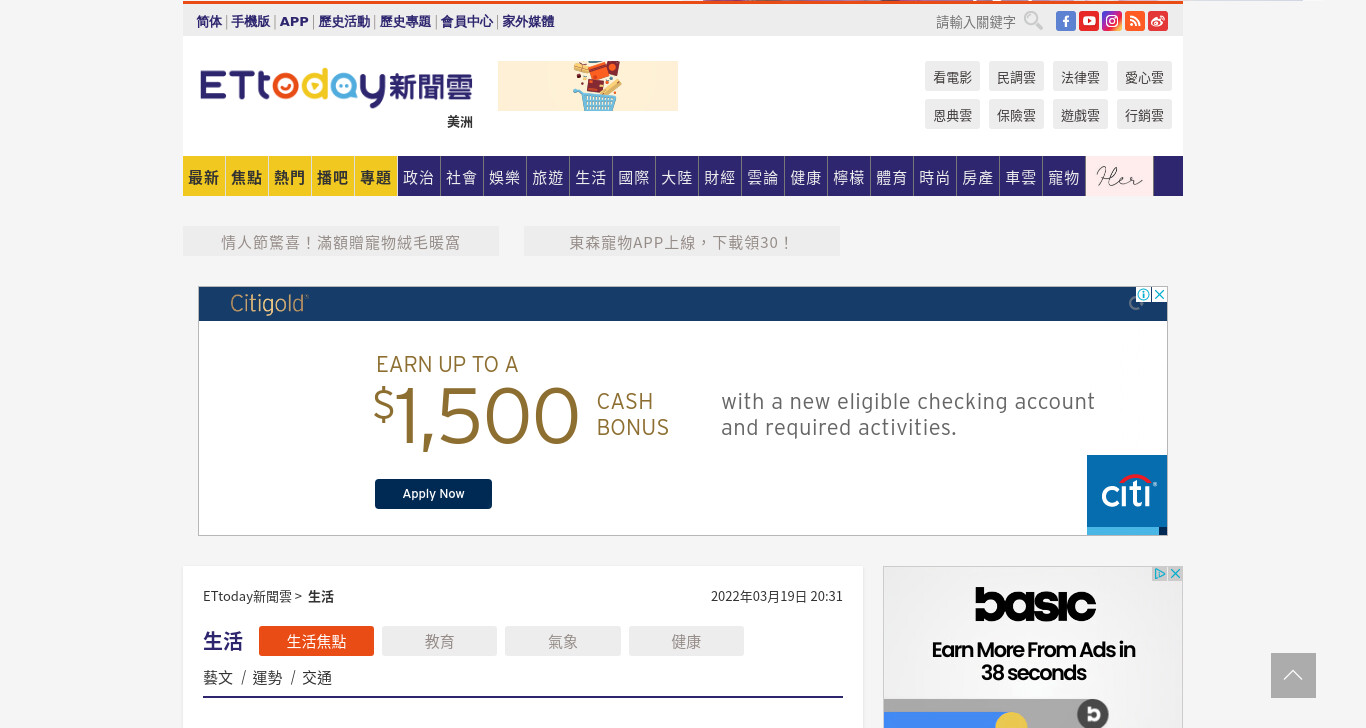Click the 遊戲雲 button
The width and height of the screenshot is (1366, 728).
point(1080,114)
